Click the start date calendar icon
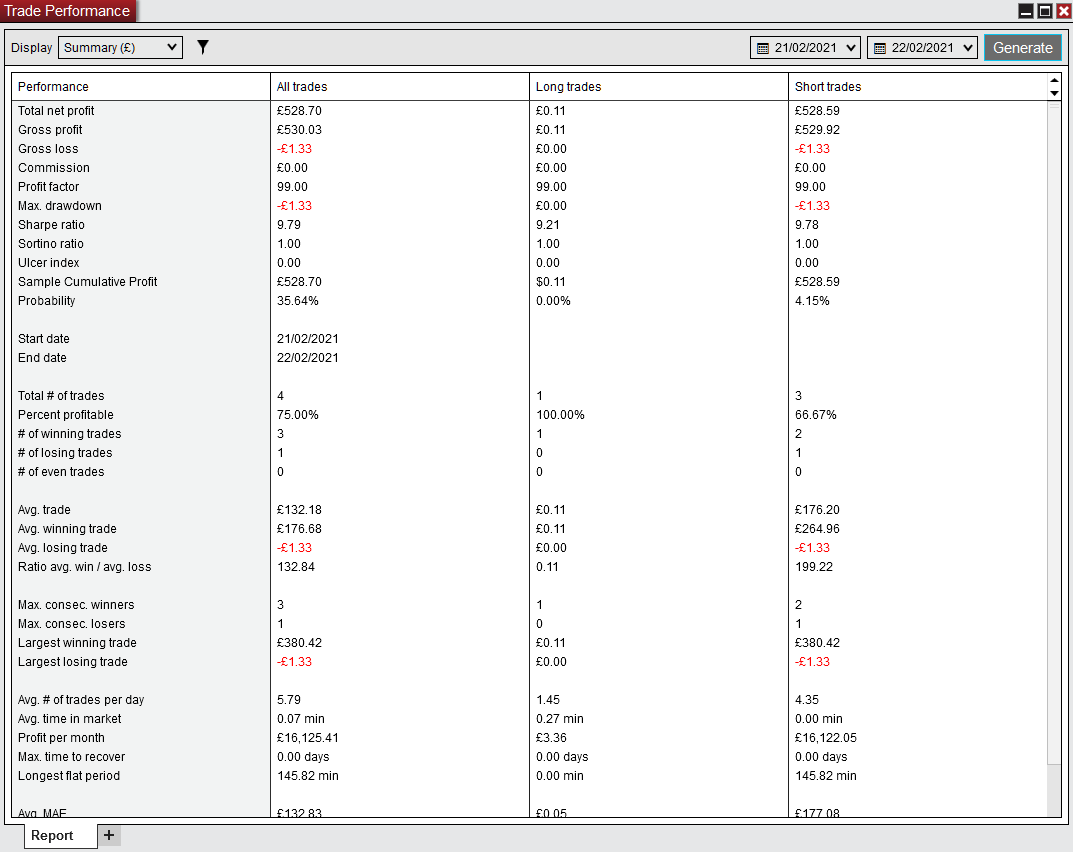The height and width of the screenshot is (852, 1073). coord(762,48)
